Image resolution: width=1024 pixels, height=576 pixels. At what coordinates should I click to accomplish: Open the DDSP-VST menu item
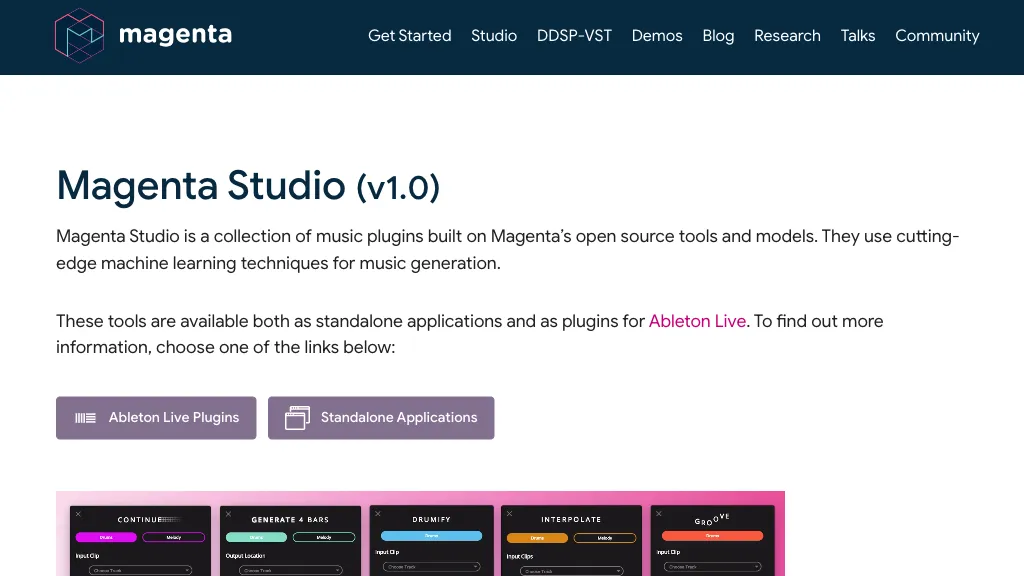(574, 36)
